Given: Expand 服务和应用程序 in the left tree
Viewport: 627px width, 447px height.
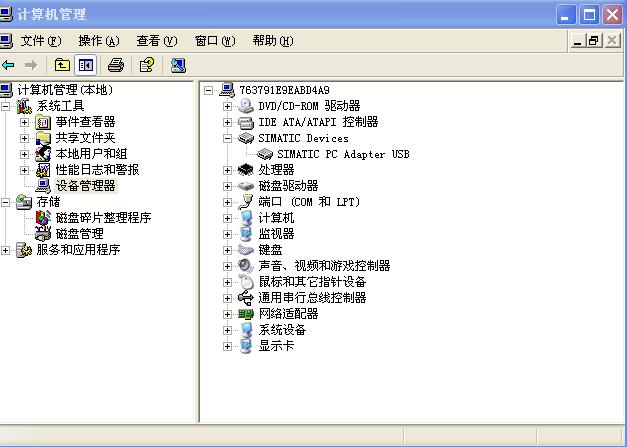Looking at the screenshot, I should click(x=7, y=250).
